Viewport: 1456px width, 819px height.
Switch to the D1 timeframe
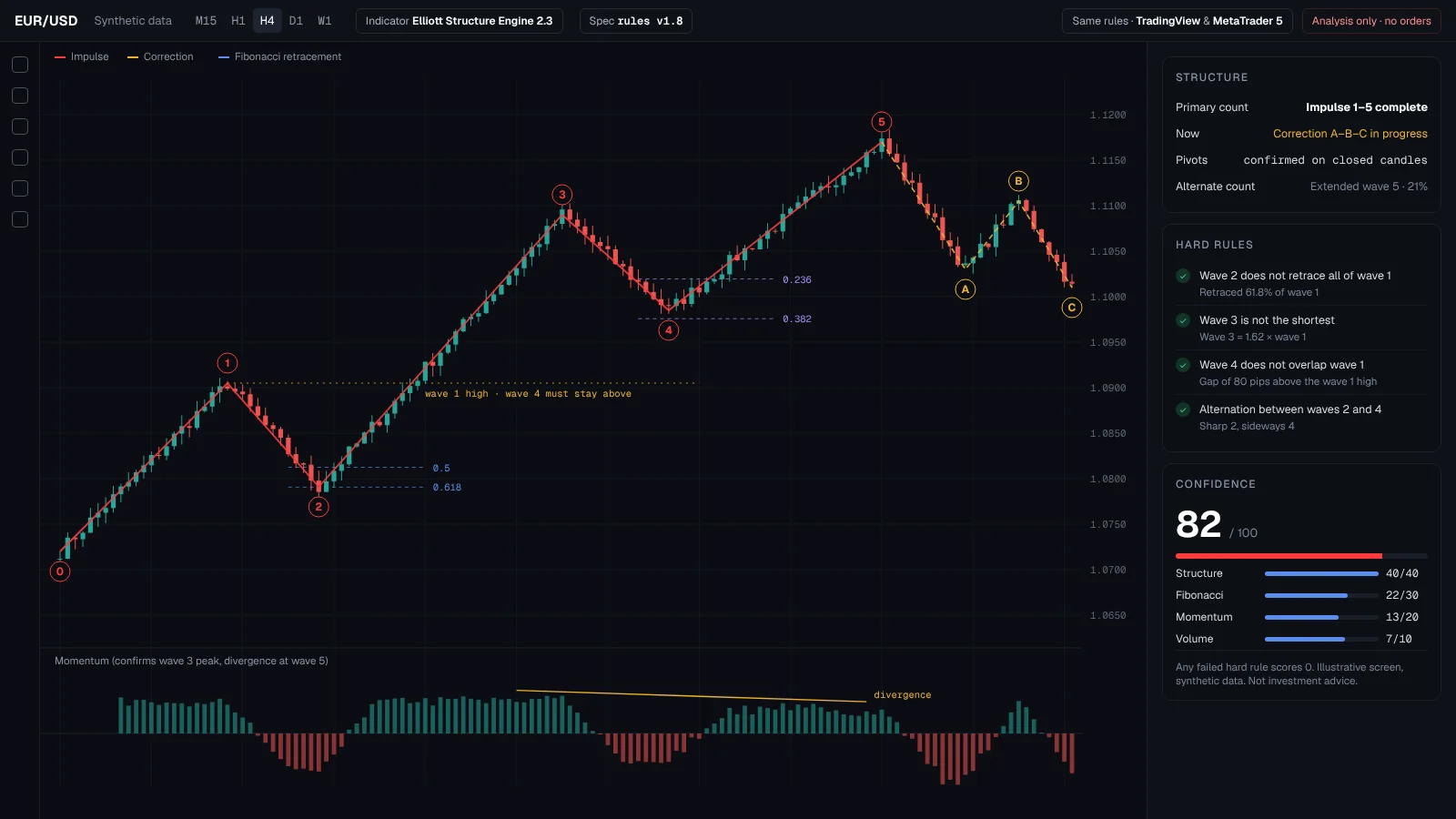tap(296, 21)
